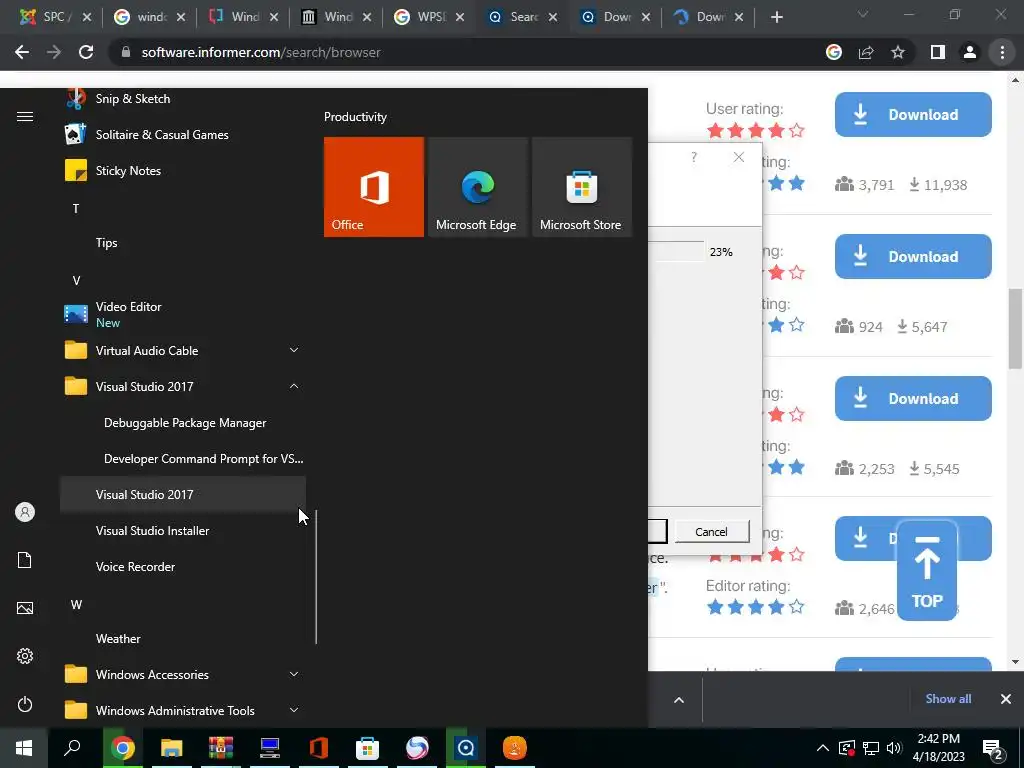
Task: Switch to Chrome in the taskbar
Action: click(x=122, y=748)
